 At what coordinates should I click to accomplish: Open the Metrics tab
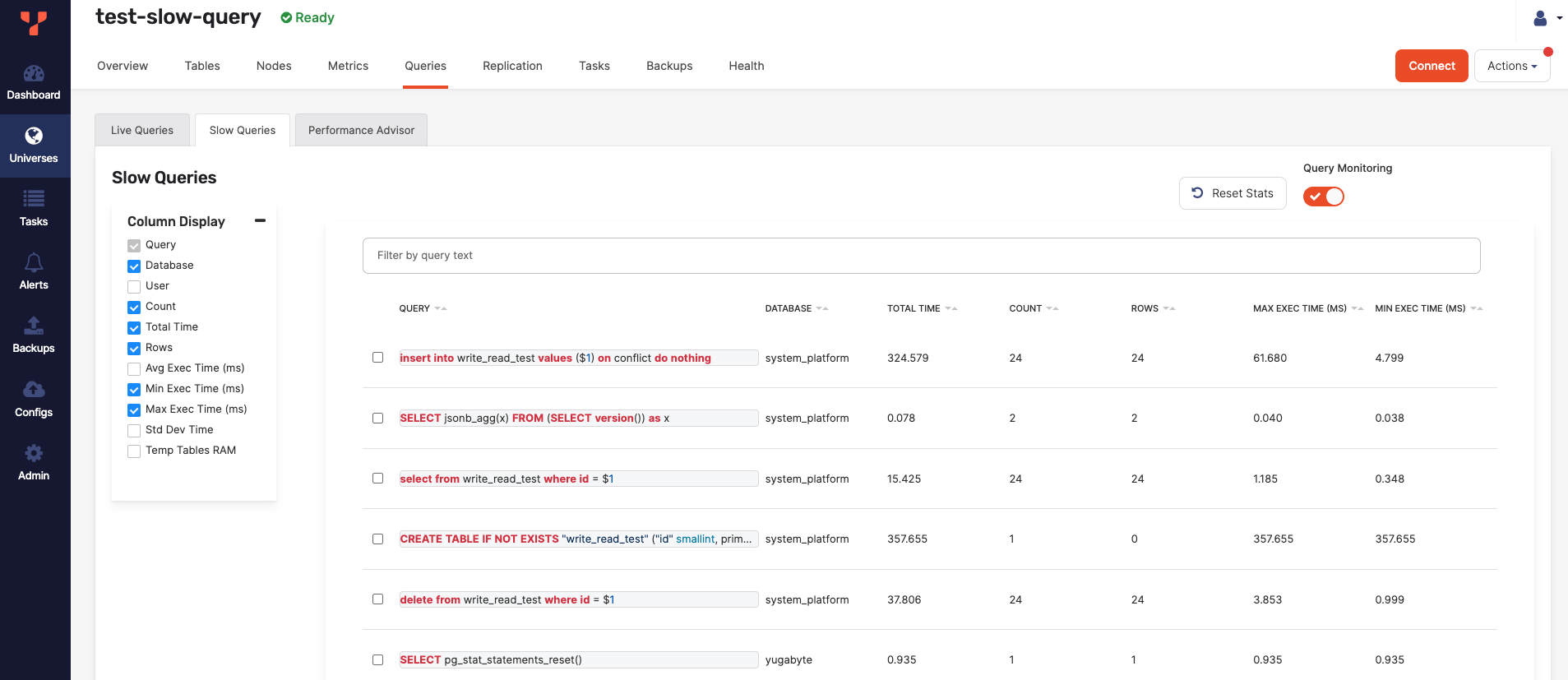348,66
